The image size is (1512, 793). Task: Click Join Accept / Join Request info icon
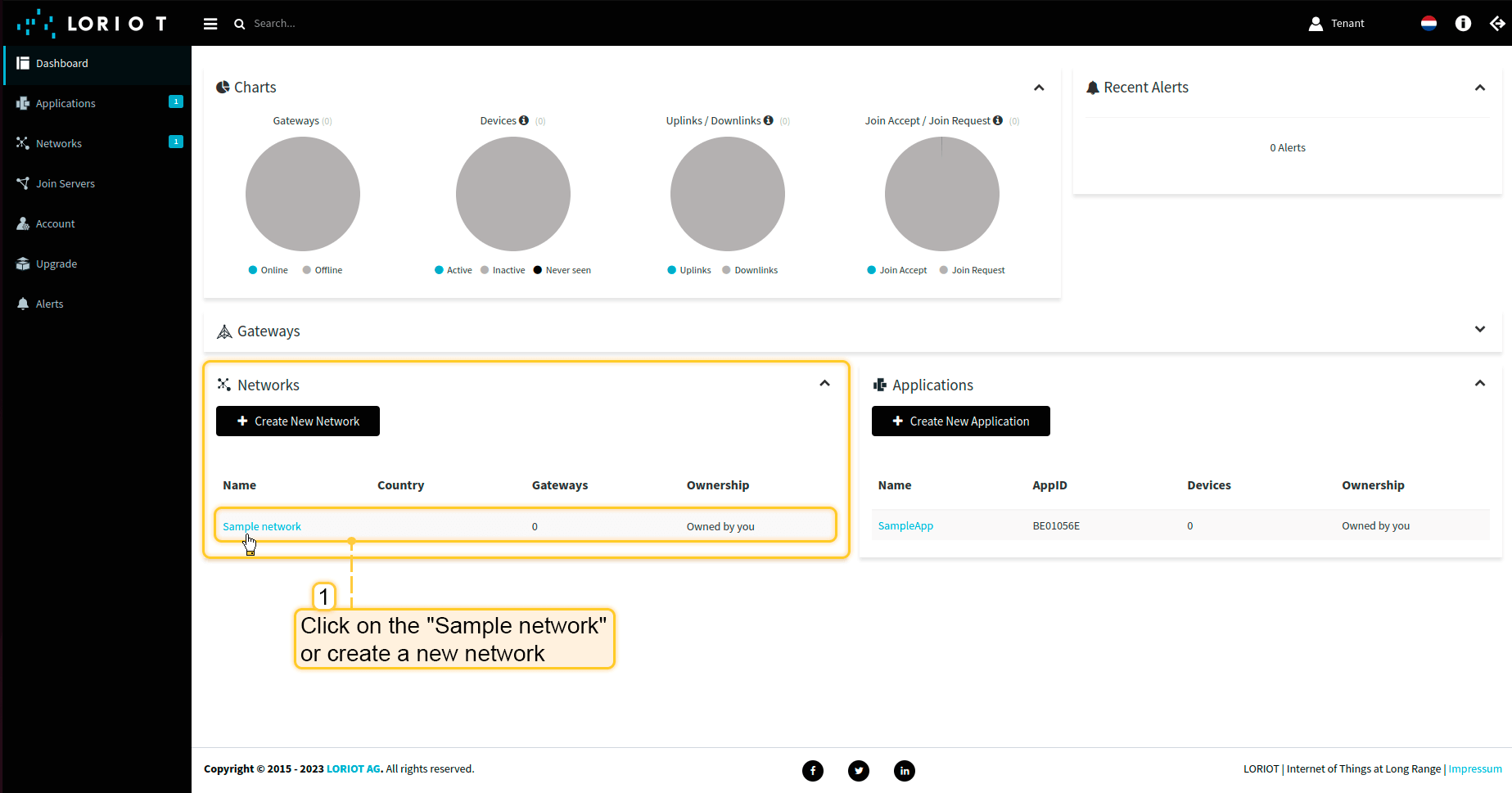point(998,120)
